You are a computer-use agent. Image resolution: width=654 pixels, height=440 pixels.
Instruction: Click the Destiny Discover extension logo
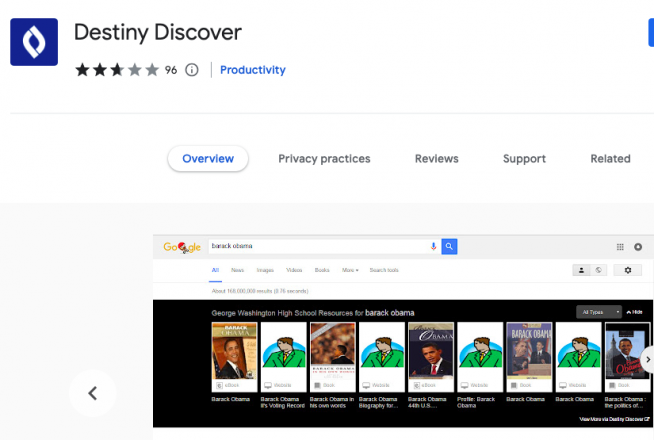[34, 42]
